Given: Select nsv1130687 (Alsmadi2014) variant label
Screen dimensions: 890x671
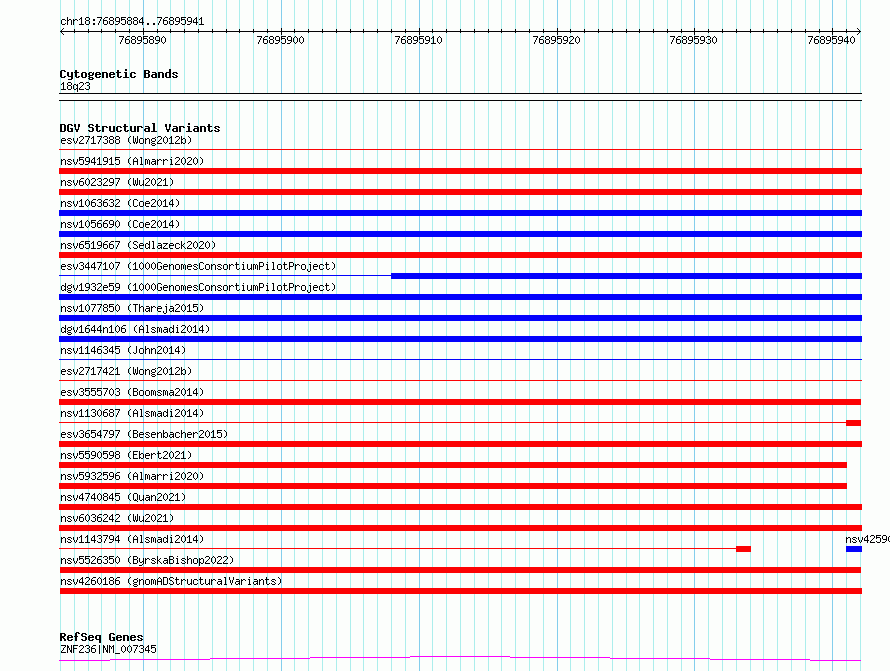Looking at the screenshot, I should point(132,413).
